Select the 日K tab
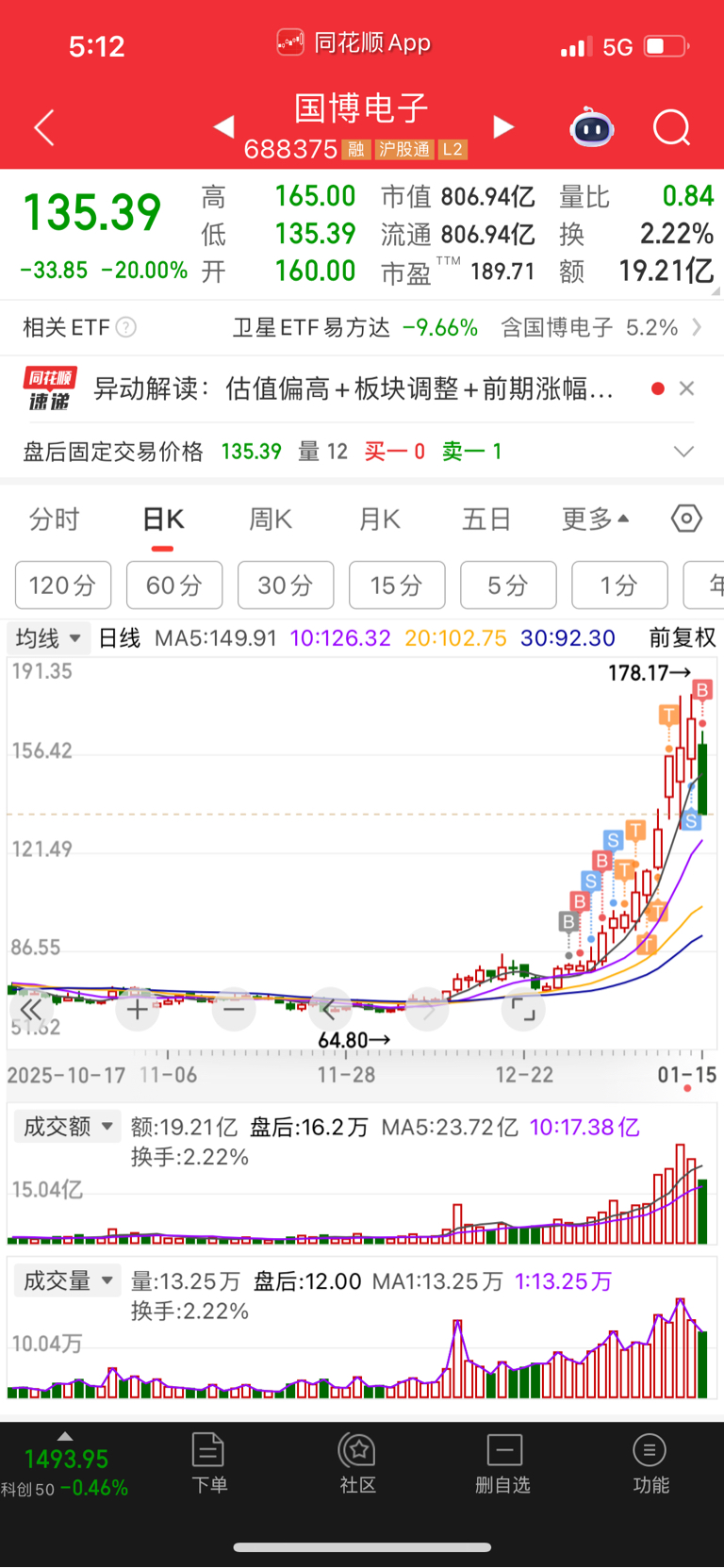724x1568 pixels. coord(163,520)
